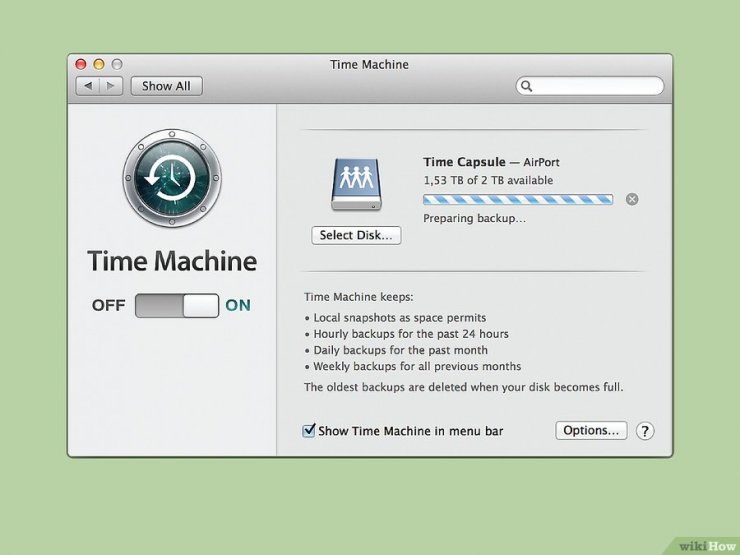
Task: Click the ON label next to the switch
Action: [x=238, y=305]
